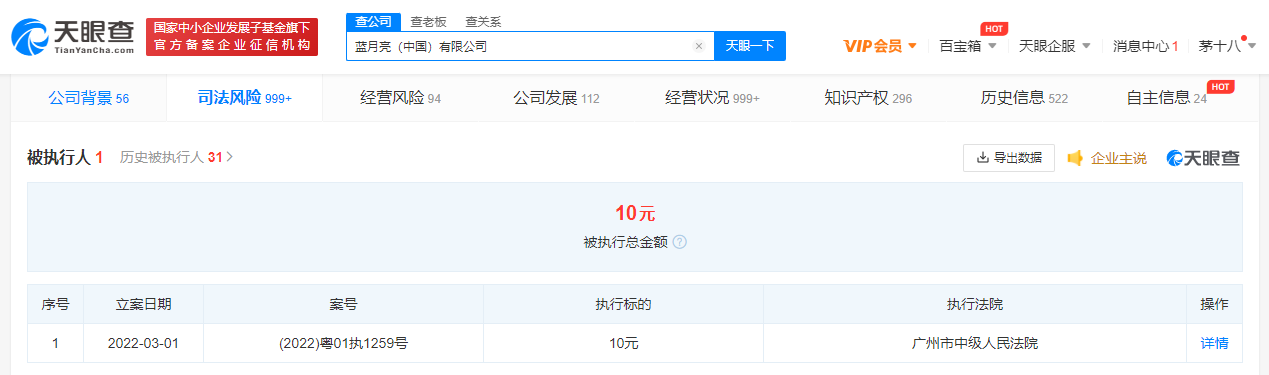Click the red 官方备案企业征信机构 banner
This screenshot has height=375, width=1269.
(232, 37)
